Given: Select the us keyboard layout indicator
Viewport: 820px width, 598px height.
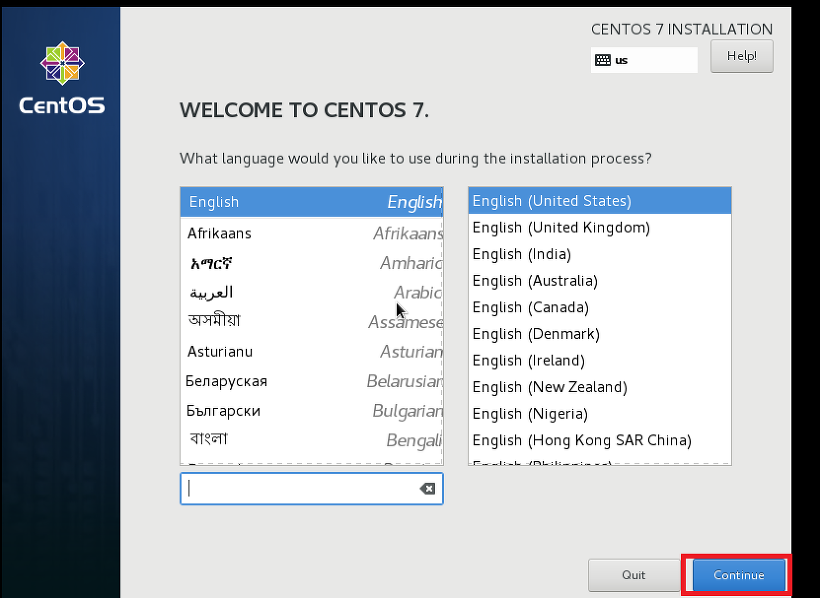Looking at the screenshot, I should click(x=644, y=60).
